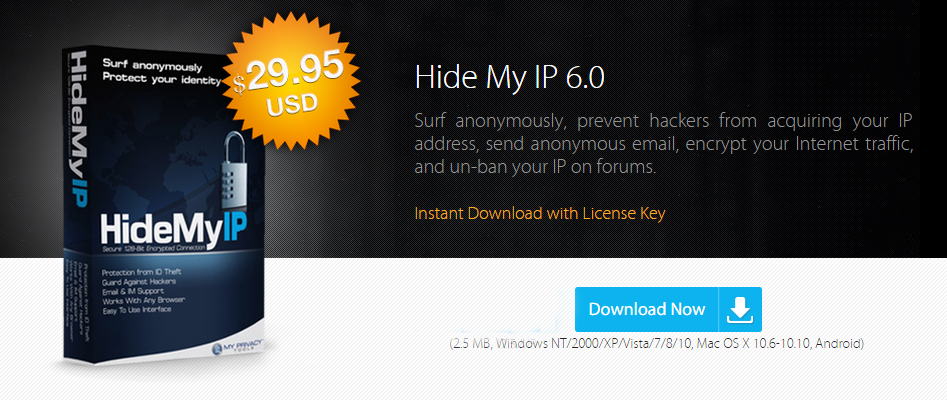Click the system requirements text below the download button
This screenshot has height=401, width=947.
coord(657,344)
